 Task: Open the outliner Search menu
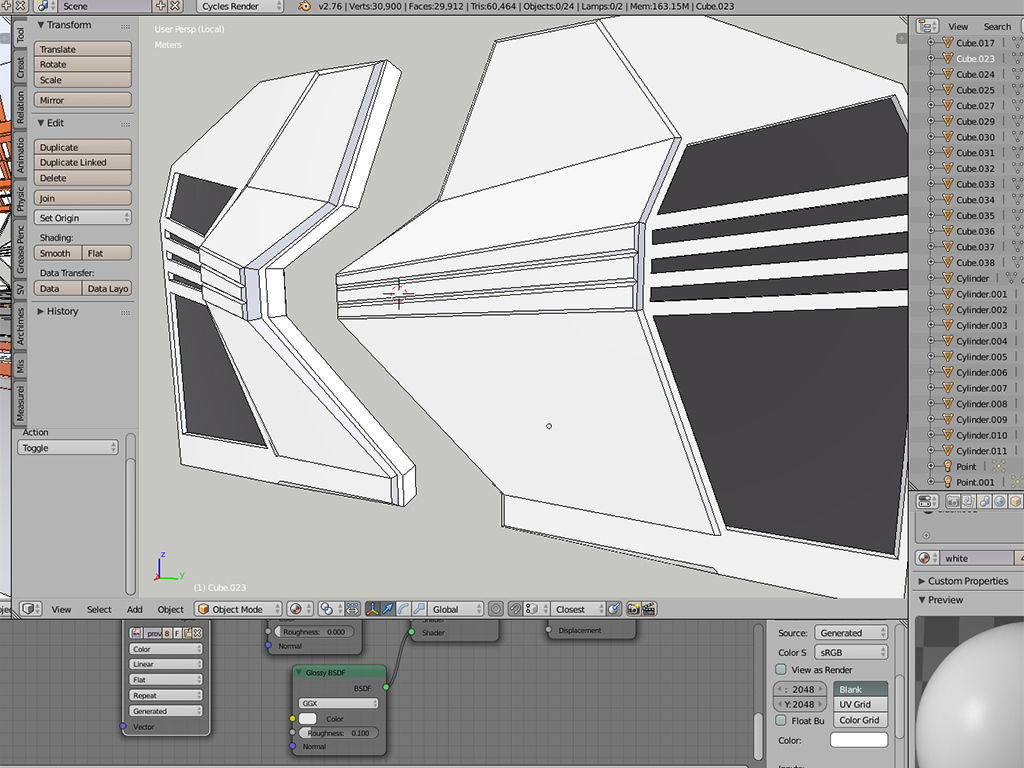(997, 26)
